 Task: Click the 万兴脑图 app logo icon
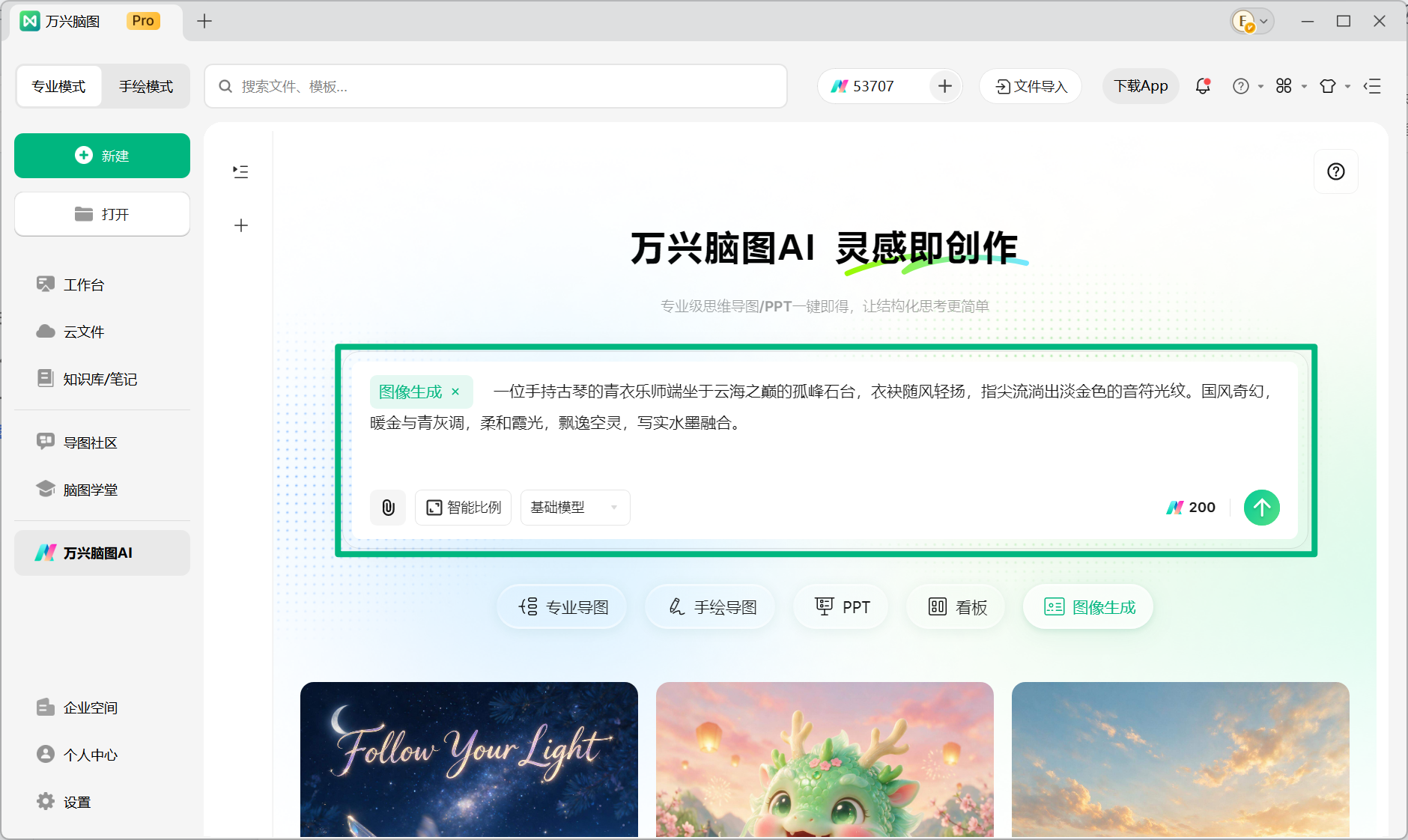point(30,21)
